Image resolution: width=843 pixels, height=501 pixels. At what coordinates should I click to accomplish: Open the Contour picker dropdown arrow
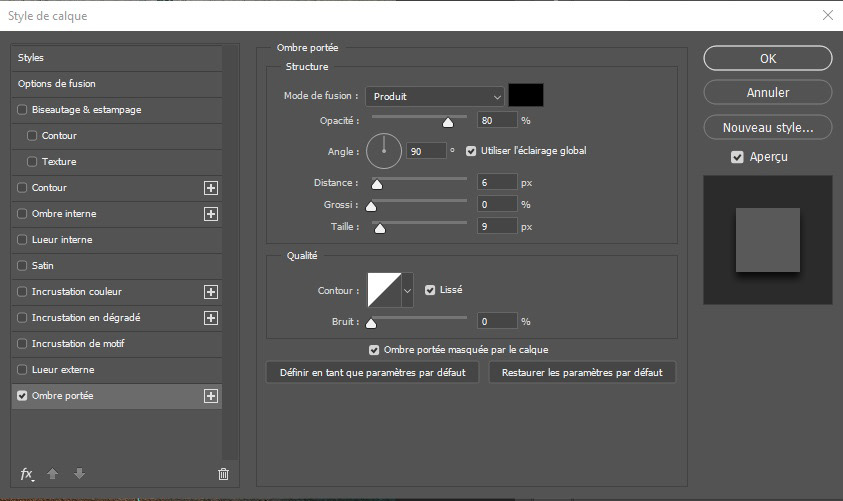click(408, 290)
